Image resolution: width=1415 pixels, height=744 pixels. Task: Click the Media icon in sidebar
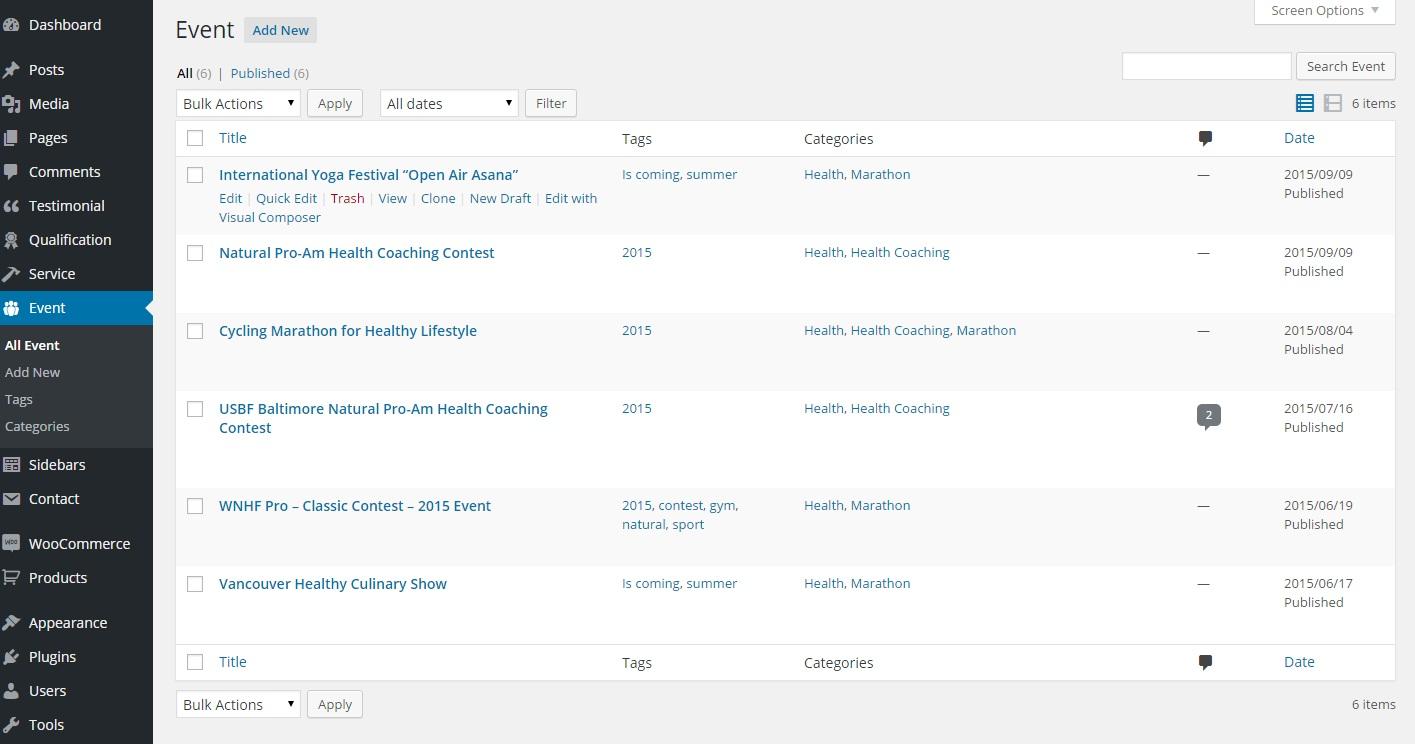pos(12,104)
